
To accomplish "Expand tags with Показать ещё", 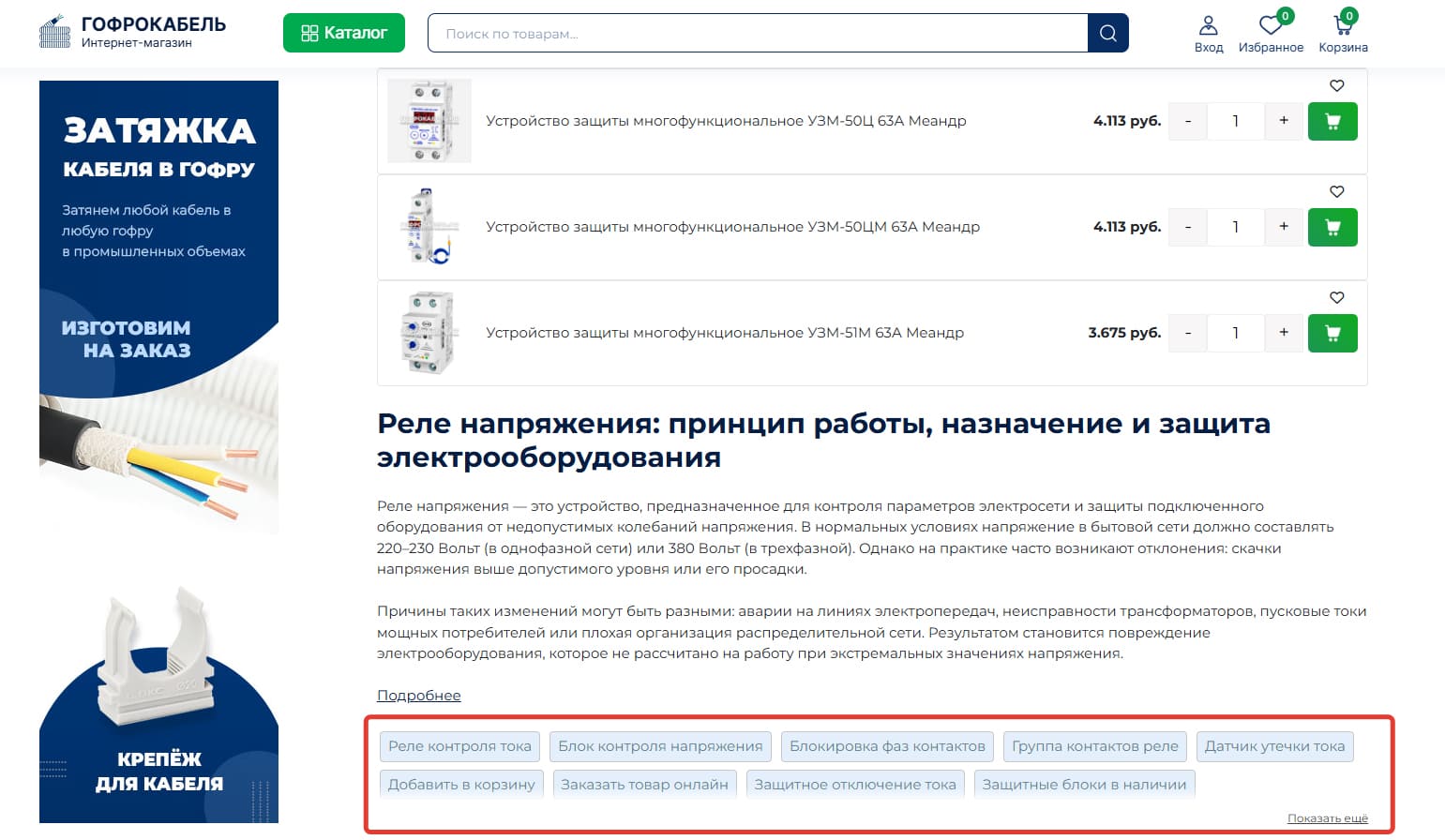I will coord(1327,818).
